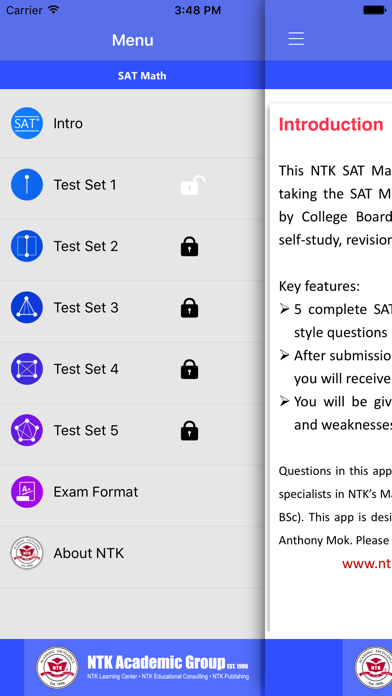Click the padlock next to Test Set 4

[x=190, y=369]
